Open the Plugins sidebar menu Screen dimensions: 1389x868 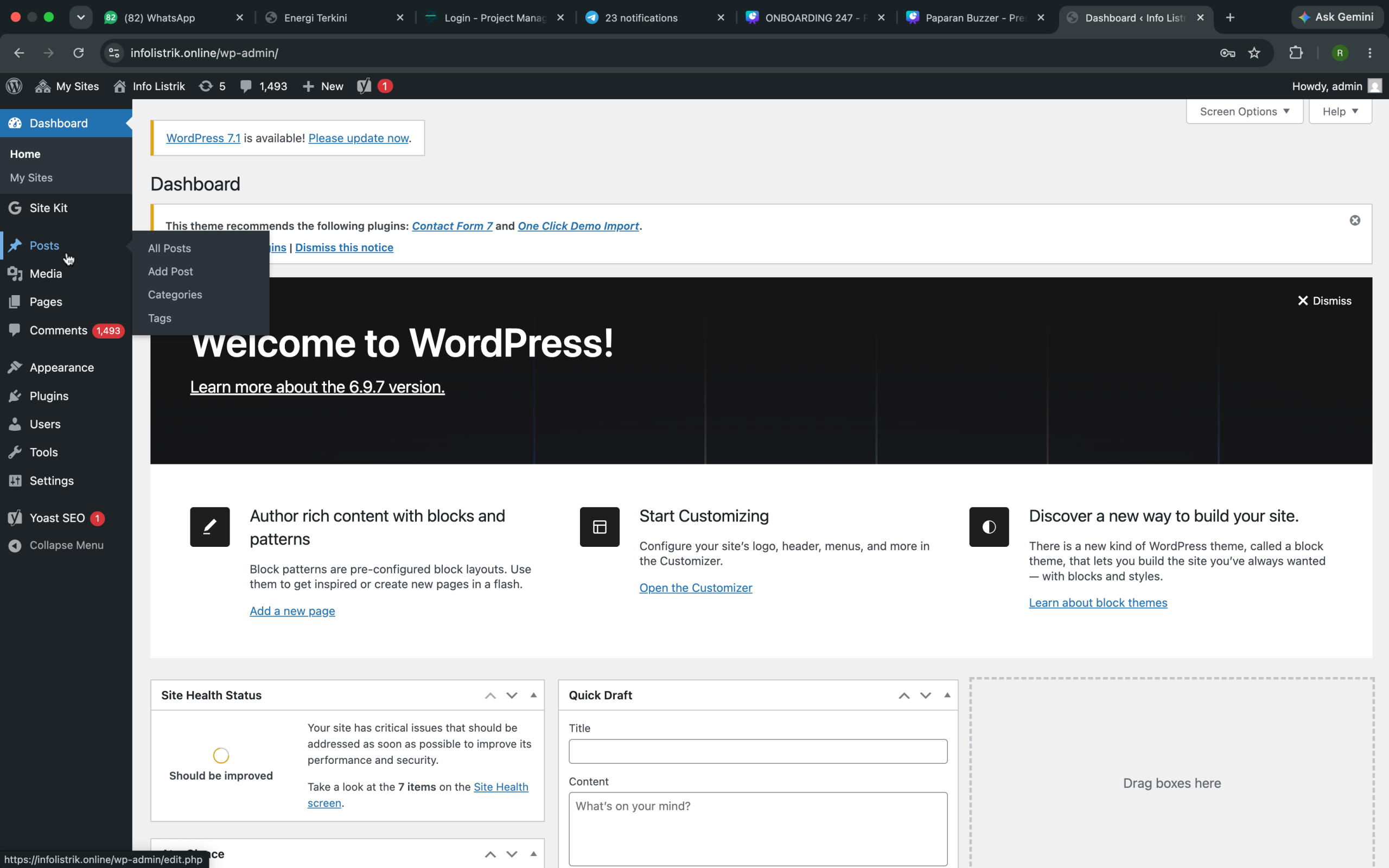click(66, 395)
